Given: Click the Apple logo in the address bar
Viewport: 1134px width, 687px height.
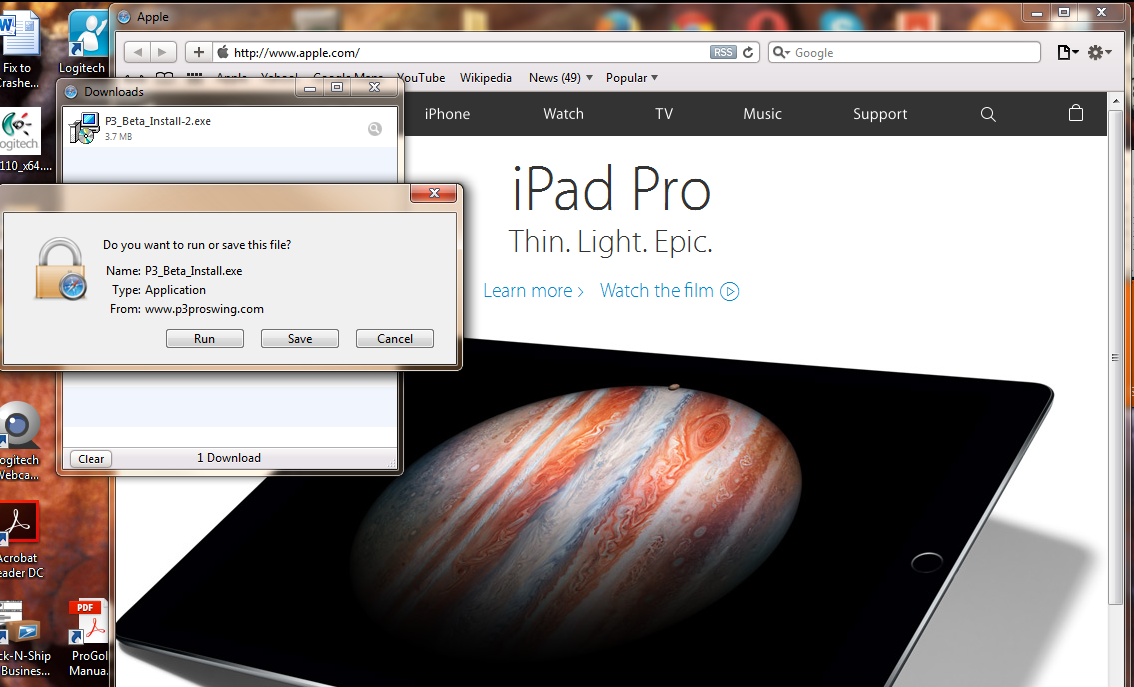Looking at the screenshot, I should coord(223,52).
